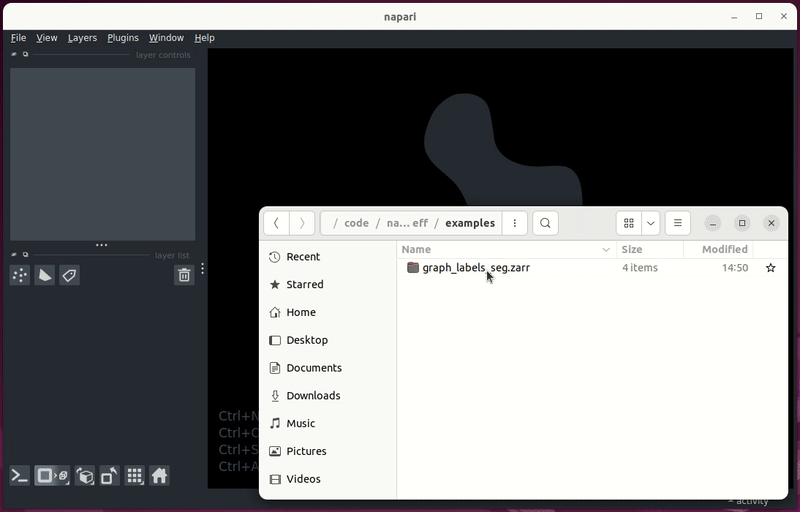This screenshot has height=512, width=800.
Task: Toggle 2D/3D view in napari
Action: pos(53,476)
